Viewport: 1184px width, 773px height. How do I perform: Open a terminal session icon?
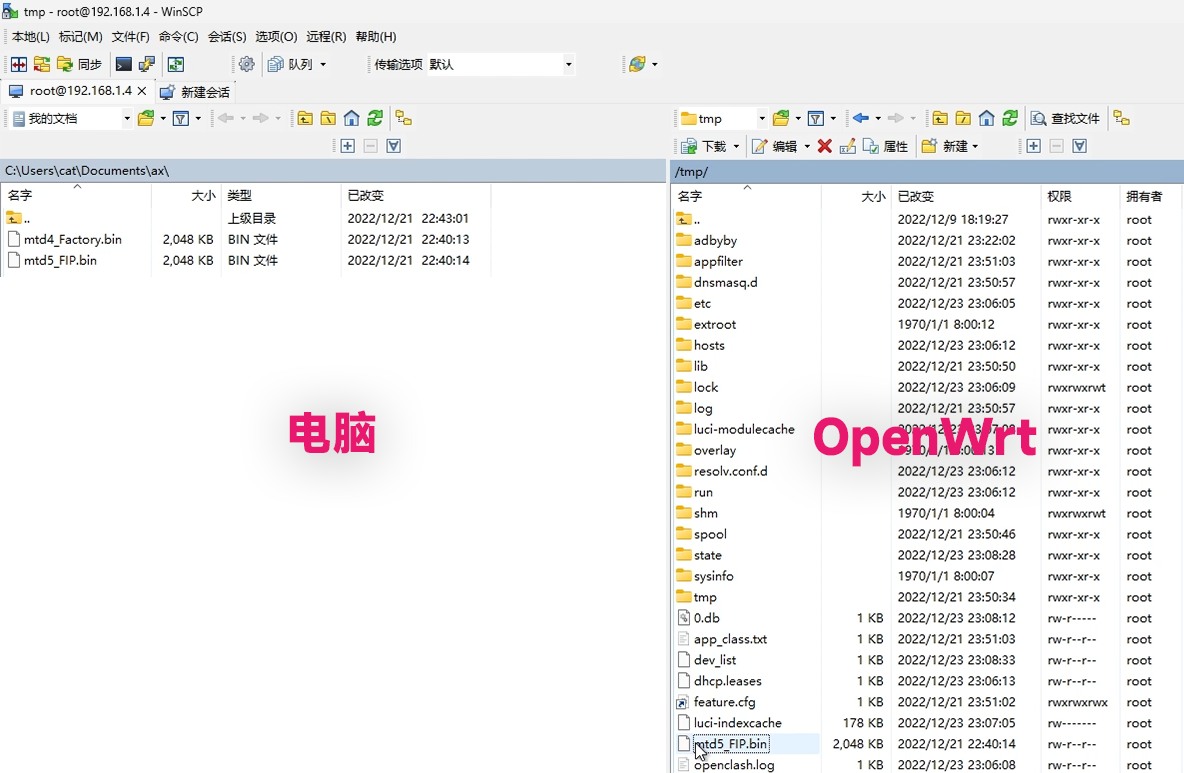point(122,63)
